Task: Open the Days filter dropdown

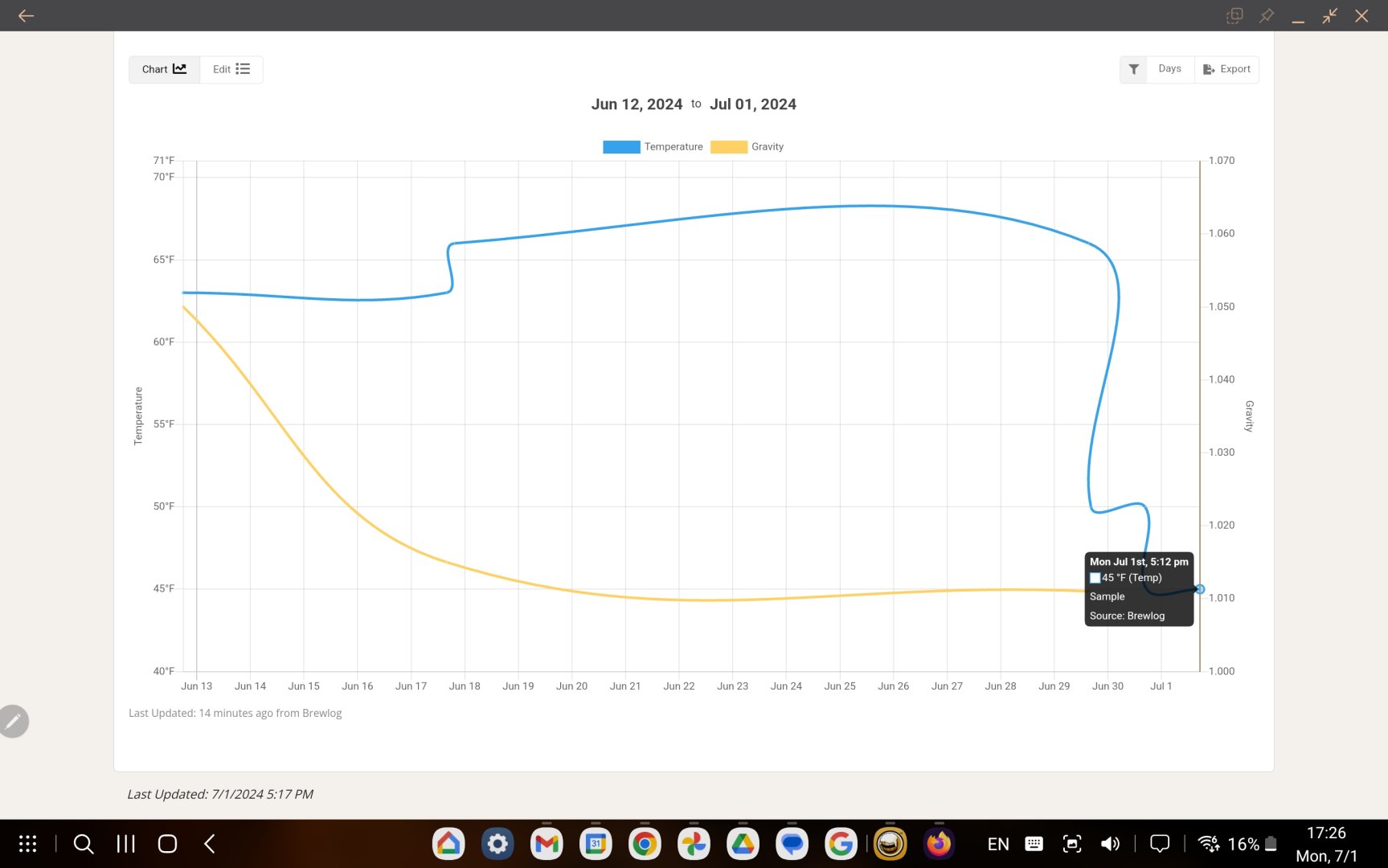Action: click(1169, 69)
